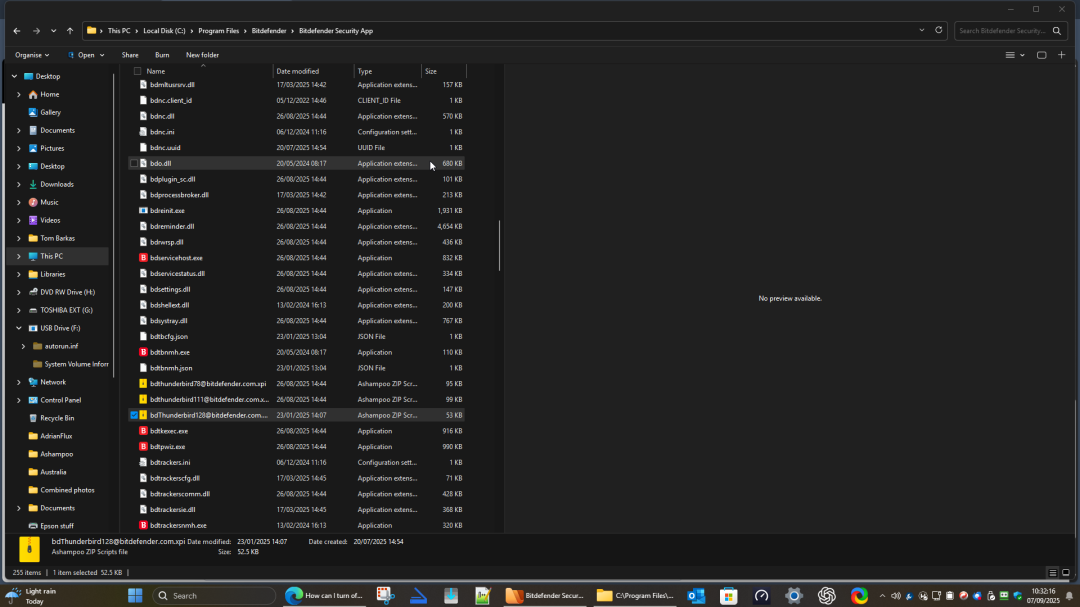Untick the bdThunderbird128 file checkbox
The image size is (1080, 607).
coord(134,415)
